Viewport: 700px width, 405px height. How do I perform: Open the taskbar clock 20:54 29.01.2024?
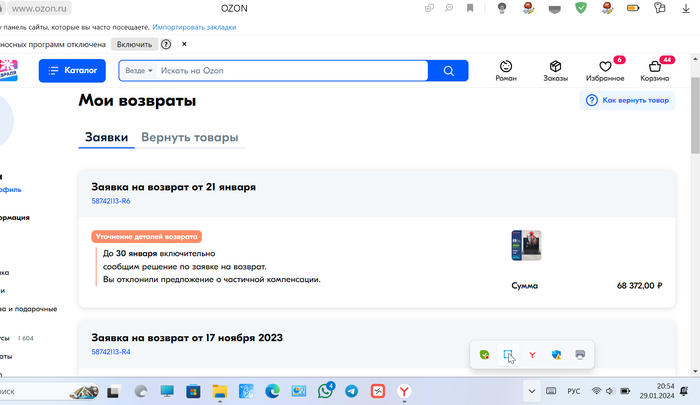click(x=657, y=391)
